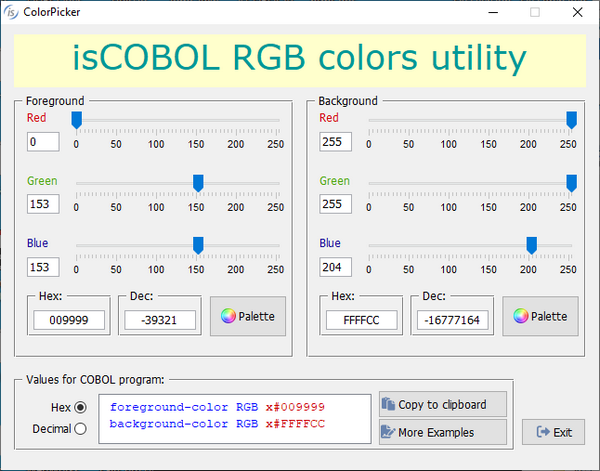Click Copy to clipboard button
The image size is (600, 471).
(443, 404)
